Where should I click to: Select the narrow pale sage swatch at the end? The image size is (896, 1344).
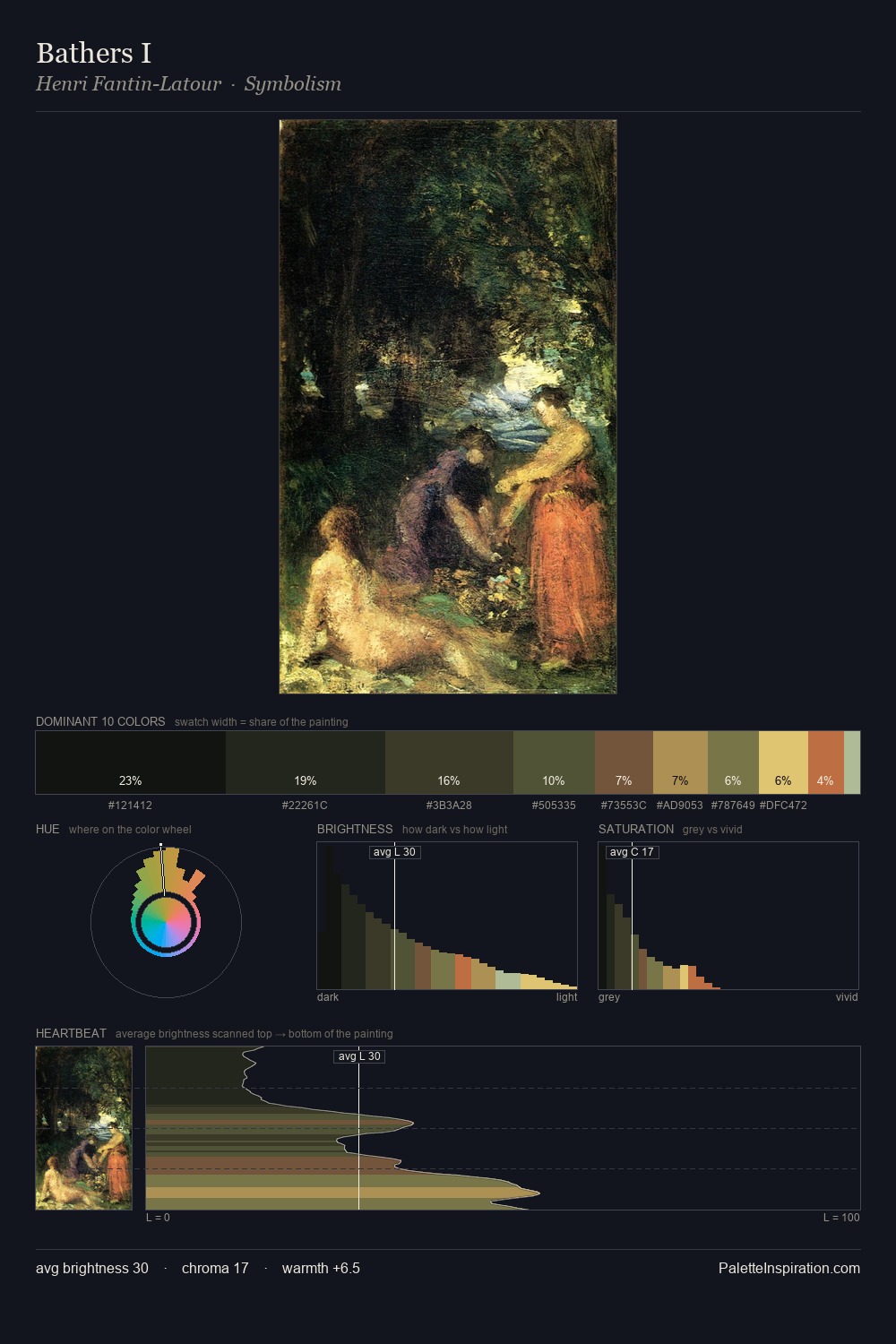point(852,762)
